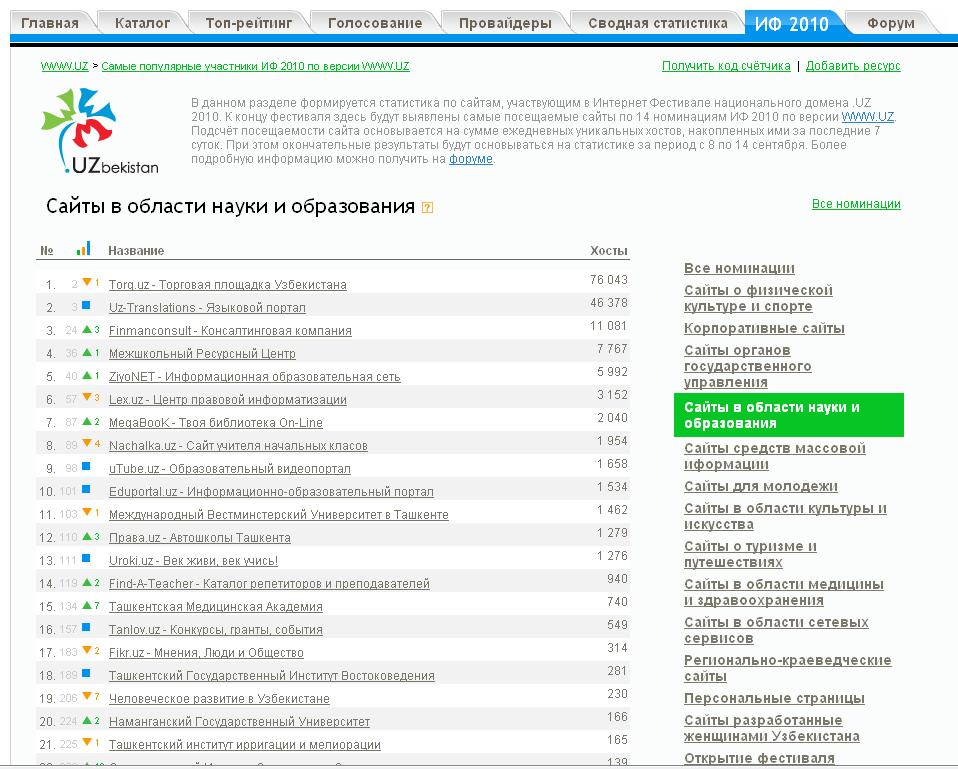958x769 pixels.
Task: Open MegaBooK - Твоя библиотека On-Line
Action: (216, 423)
